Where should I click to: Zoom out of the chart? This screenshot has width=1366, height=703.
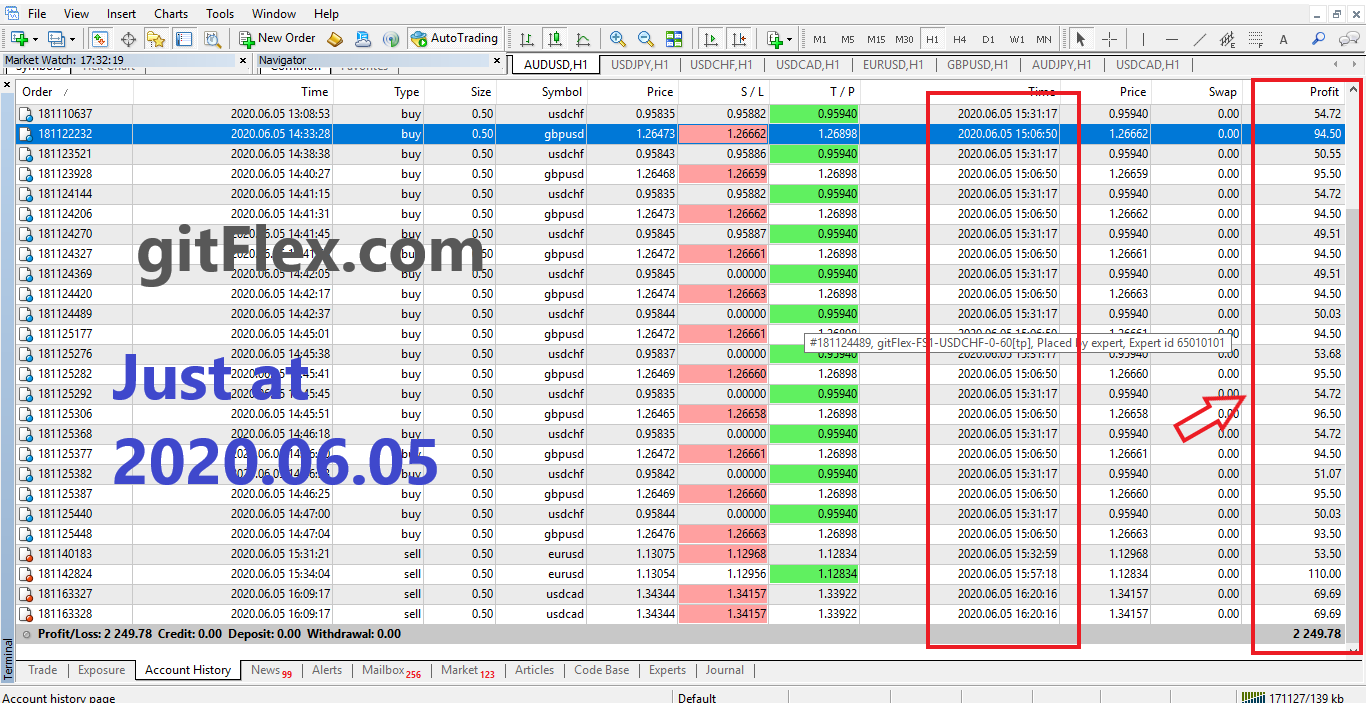[x=646, y=39]
